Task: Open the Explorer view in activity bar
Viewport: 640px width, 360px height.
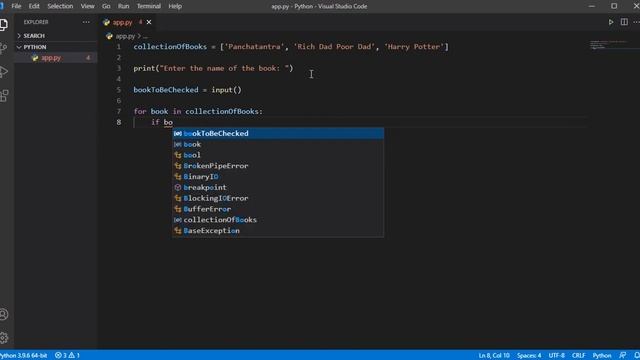Action: click(4, 25)
